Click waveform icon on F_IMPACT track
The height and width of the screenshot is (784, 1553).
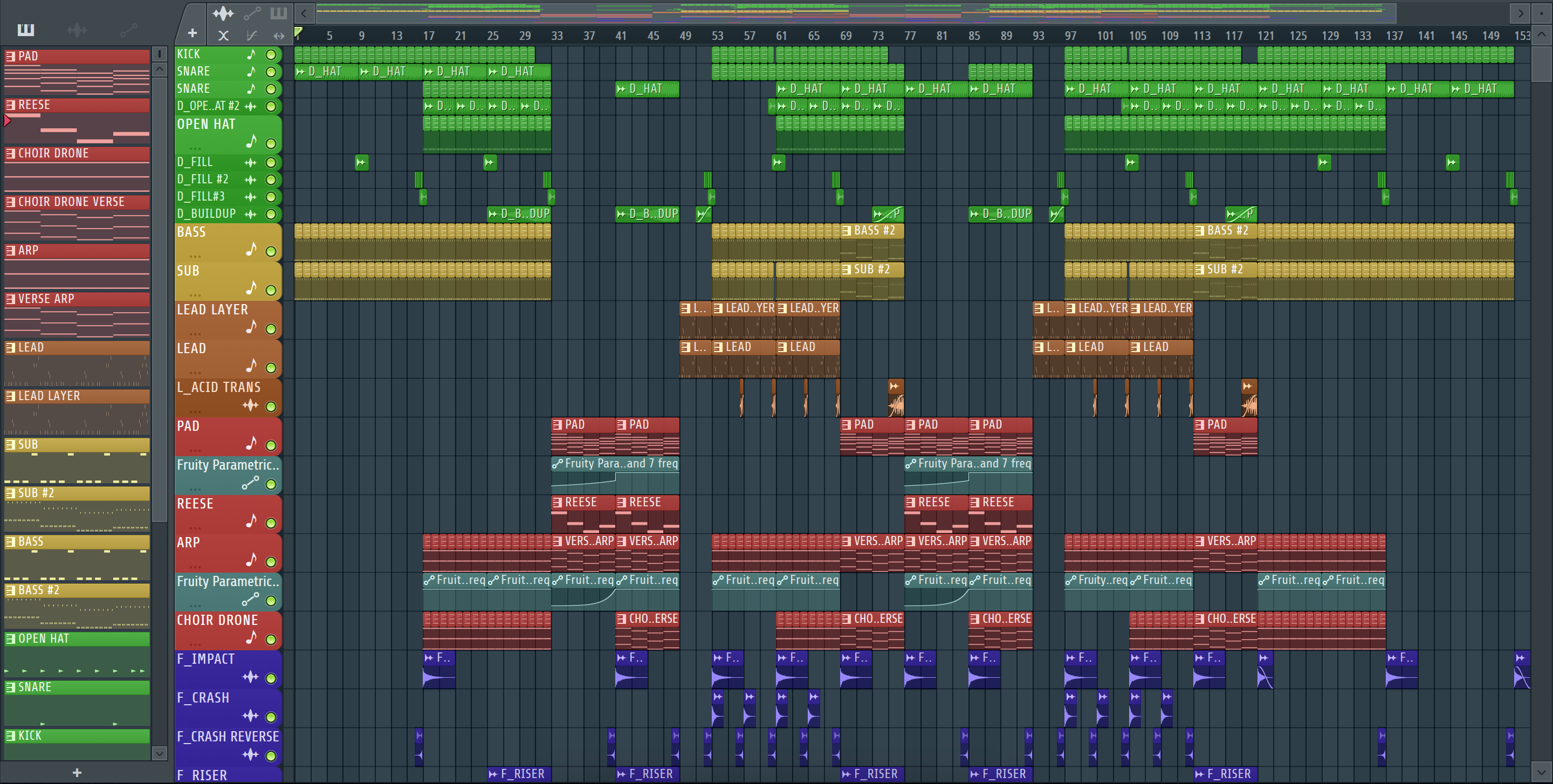point(250,677)
